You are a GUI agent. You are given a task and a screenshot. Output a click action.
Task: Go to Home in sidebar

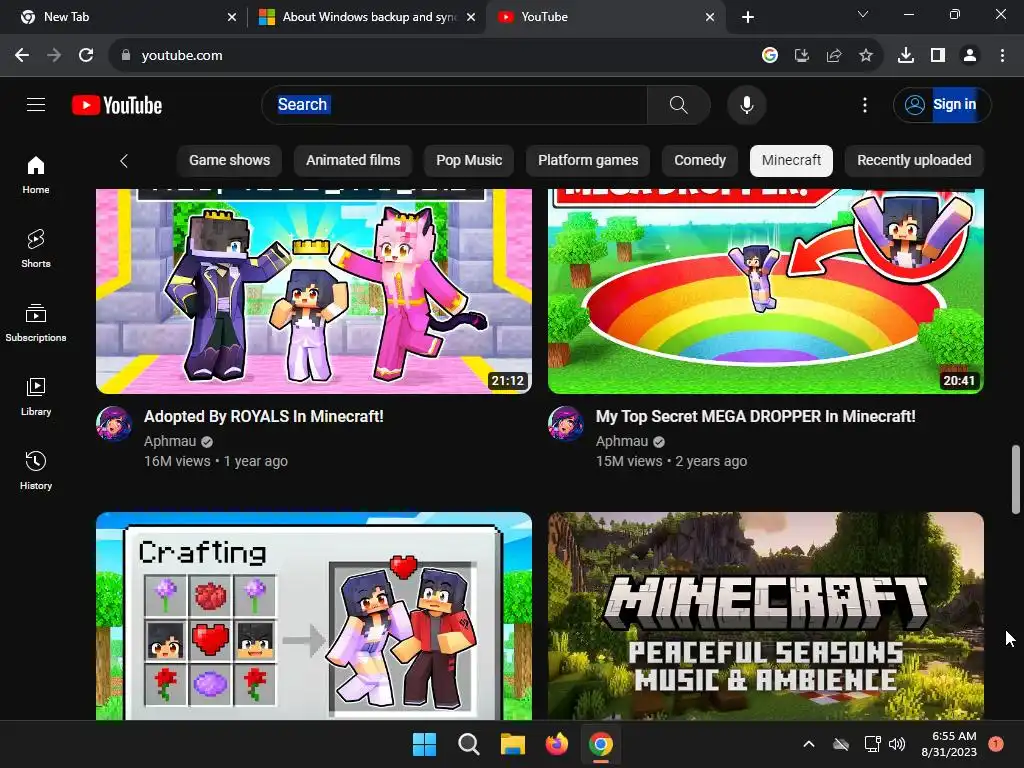point(36,175)
